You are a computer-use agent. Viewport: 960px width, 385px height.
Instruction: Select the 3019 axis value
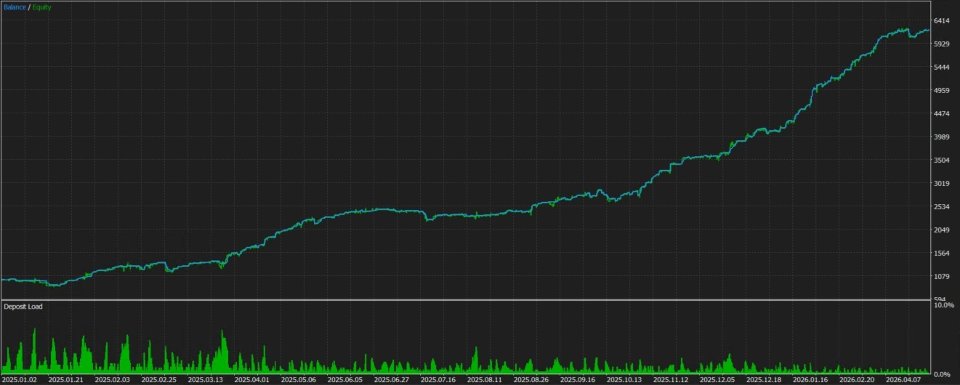[x=941, y=183]
